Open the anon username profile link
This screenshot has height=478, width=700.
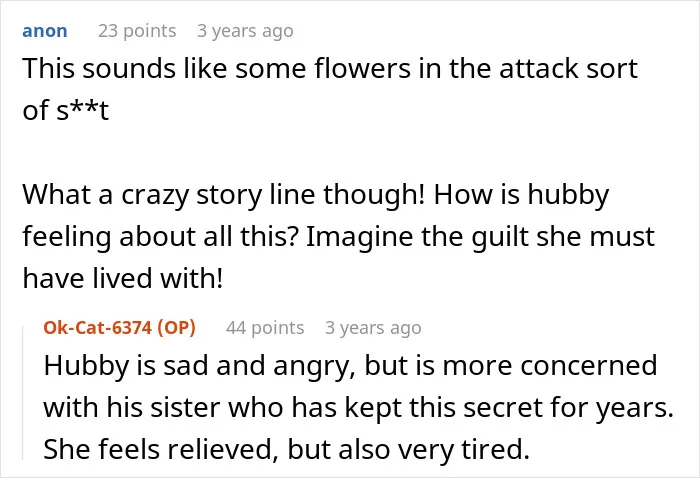click(45, 31)
